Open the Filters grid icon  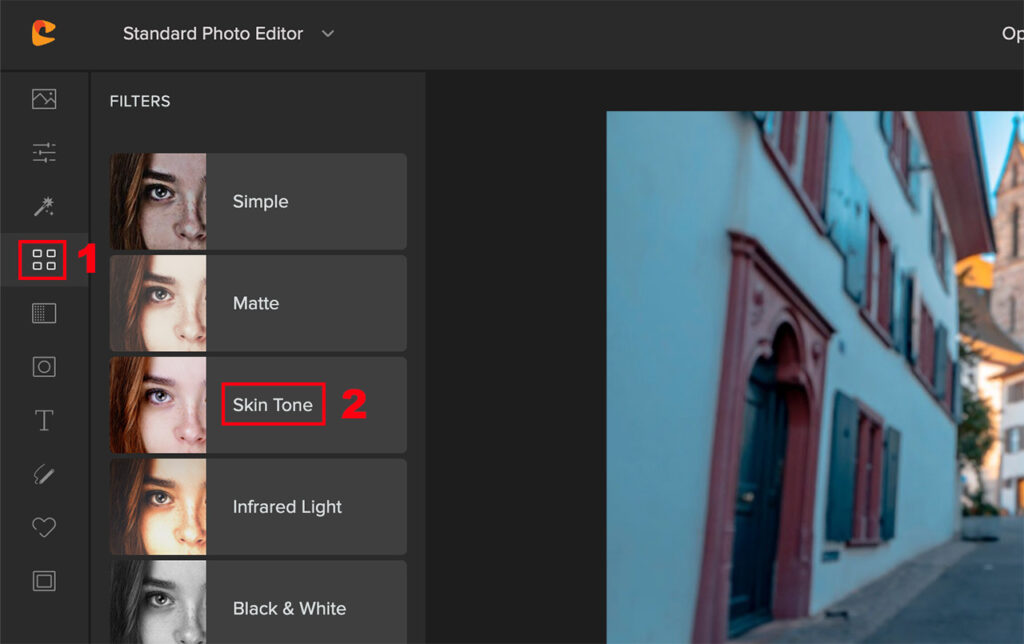click(x=44, y=261)
